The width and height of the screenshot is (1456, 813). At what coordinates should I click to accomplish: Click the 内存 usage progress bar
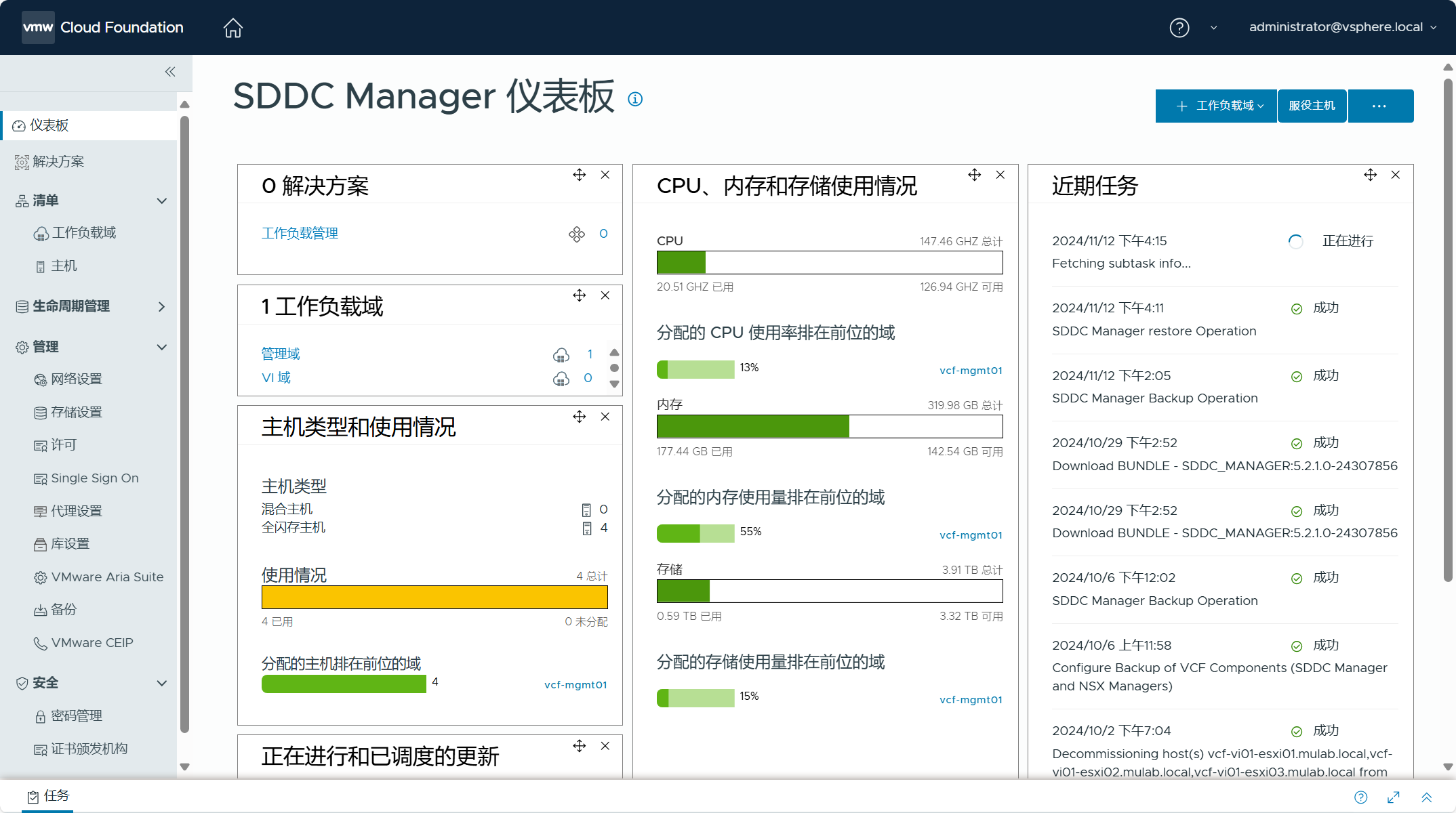click(830, 427)
